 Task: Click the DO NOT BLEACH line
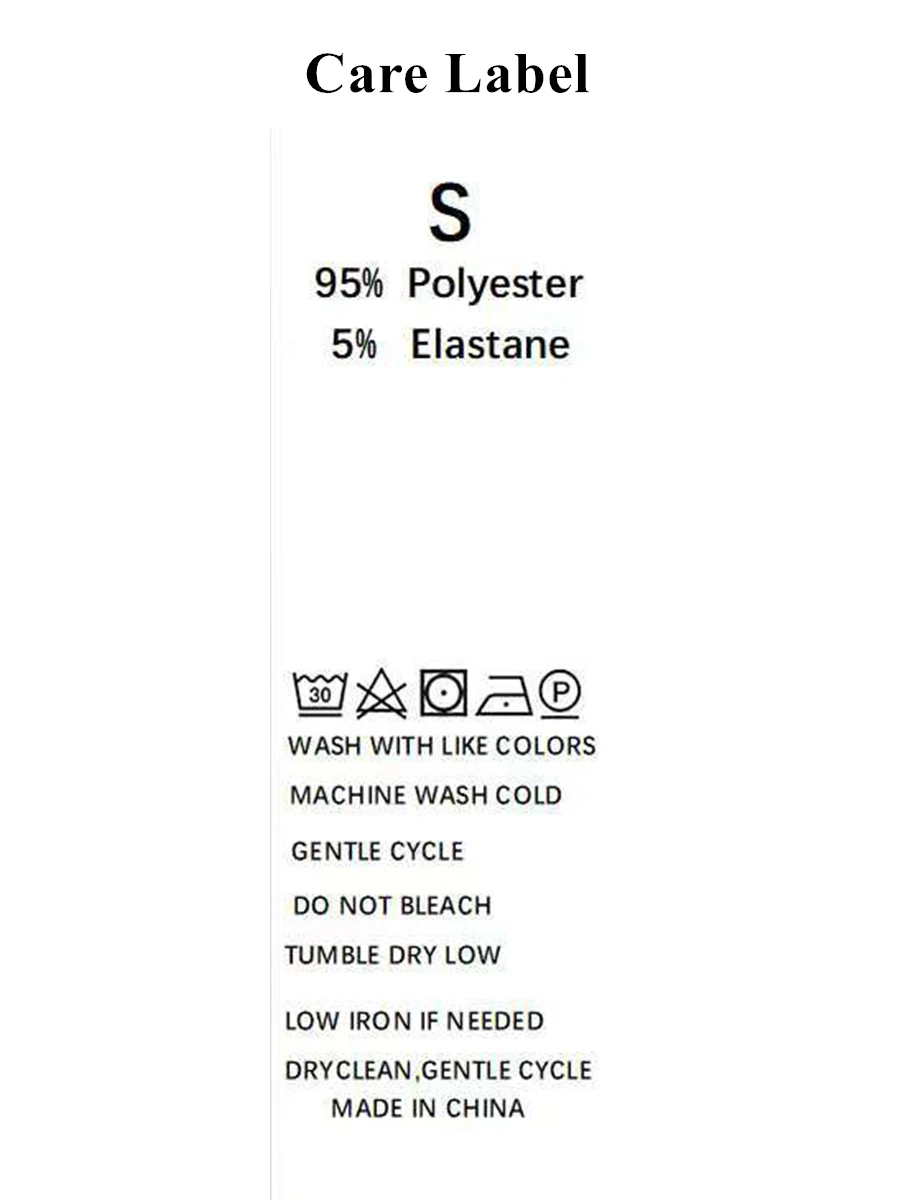point(392,906)
